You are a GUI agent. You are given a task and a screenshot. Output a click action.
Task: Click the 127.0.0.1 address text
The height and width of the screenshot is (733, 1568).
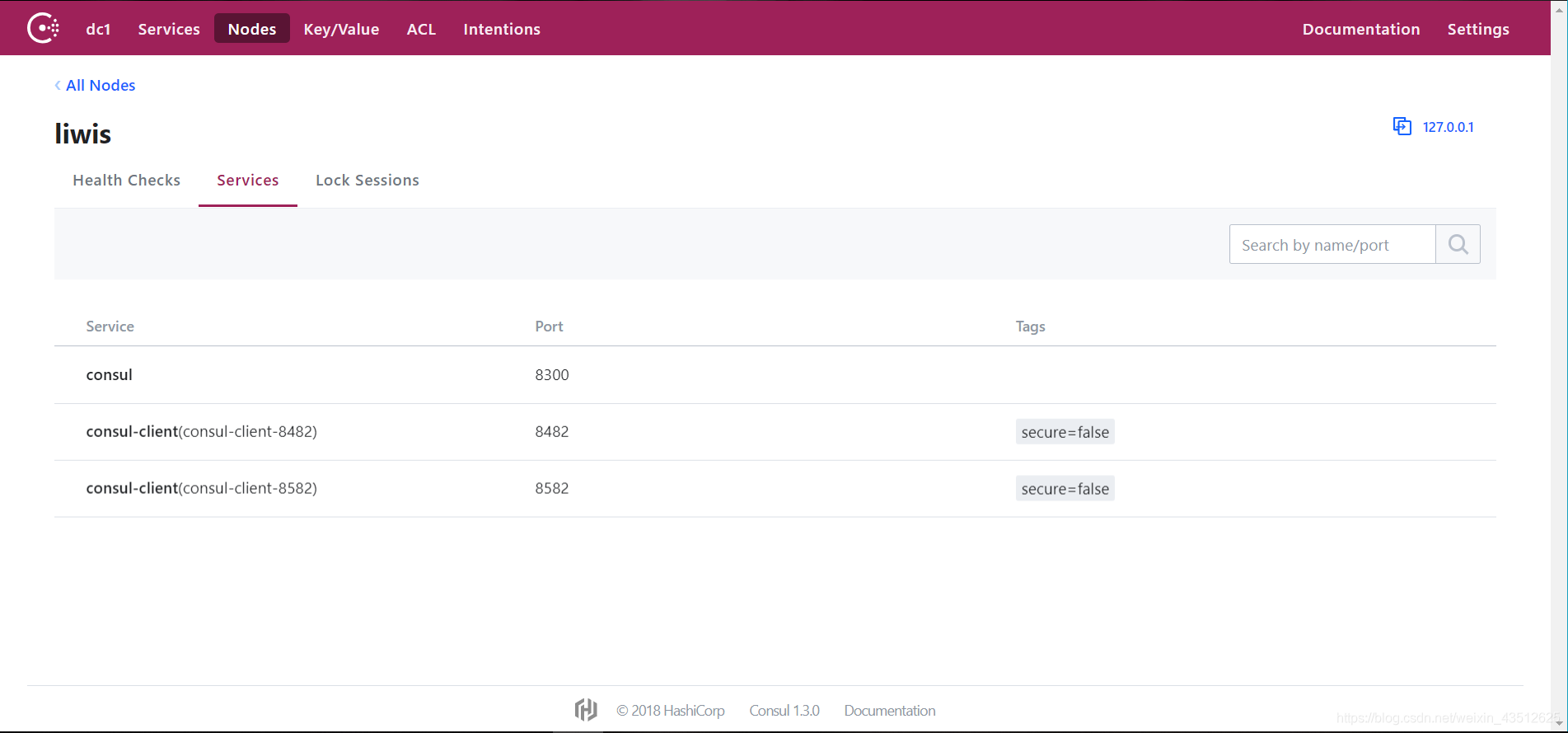pos(1448,127)
